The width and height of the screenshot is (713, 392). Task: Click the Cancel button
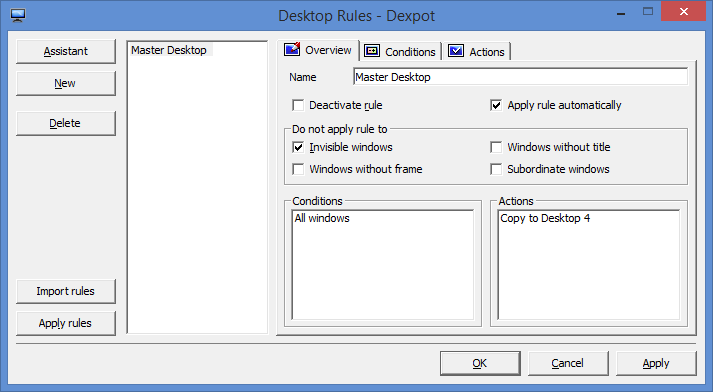[x=568, y=363]
